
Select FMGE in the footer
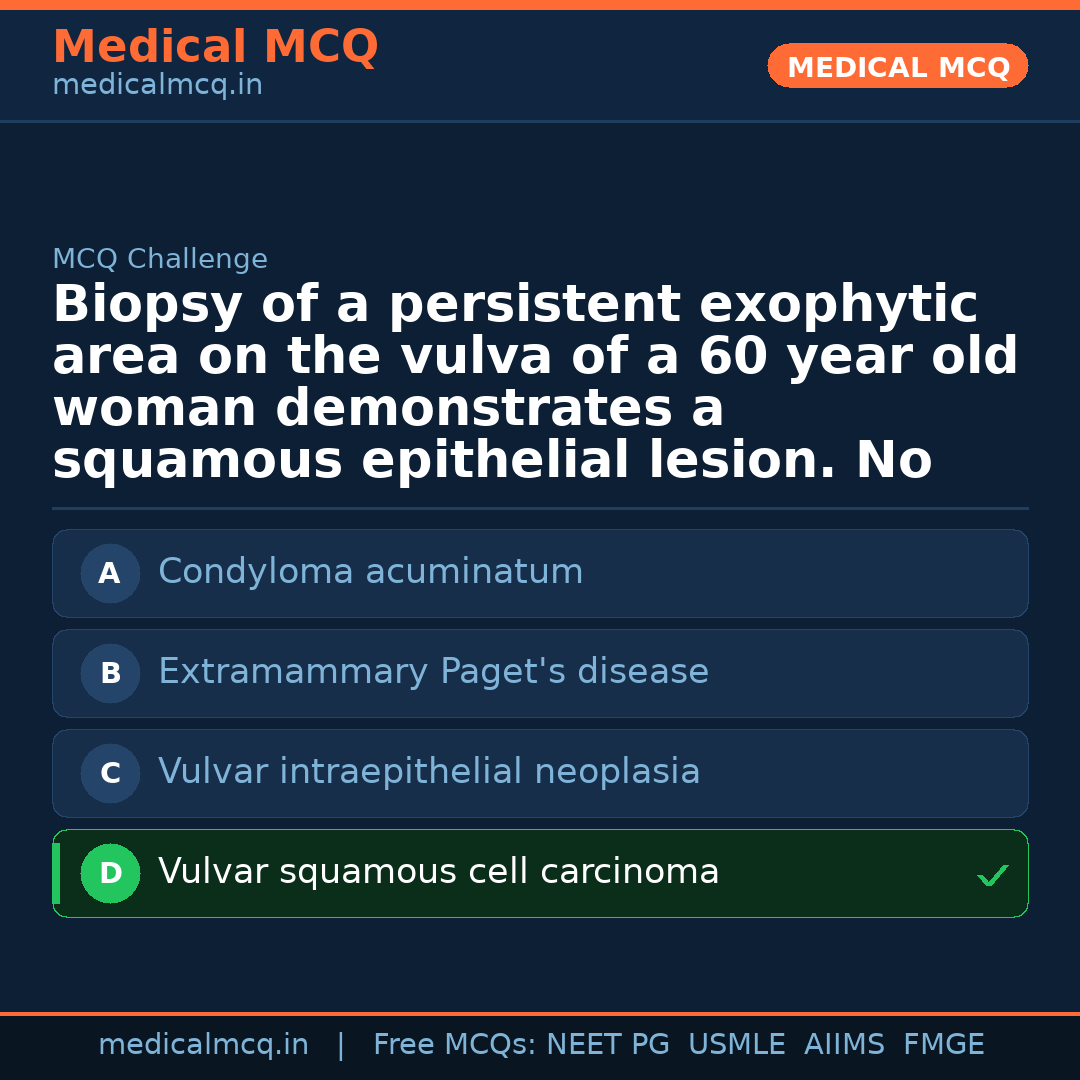coord(944,1045)
